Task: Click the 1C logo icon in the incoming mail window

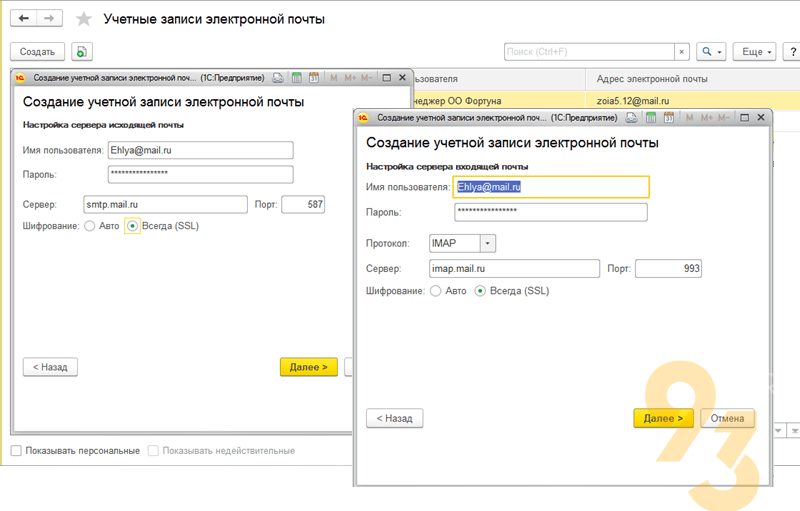Action: coord(363,118)
